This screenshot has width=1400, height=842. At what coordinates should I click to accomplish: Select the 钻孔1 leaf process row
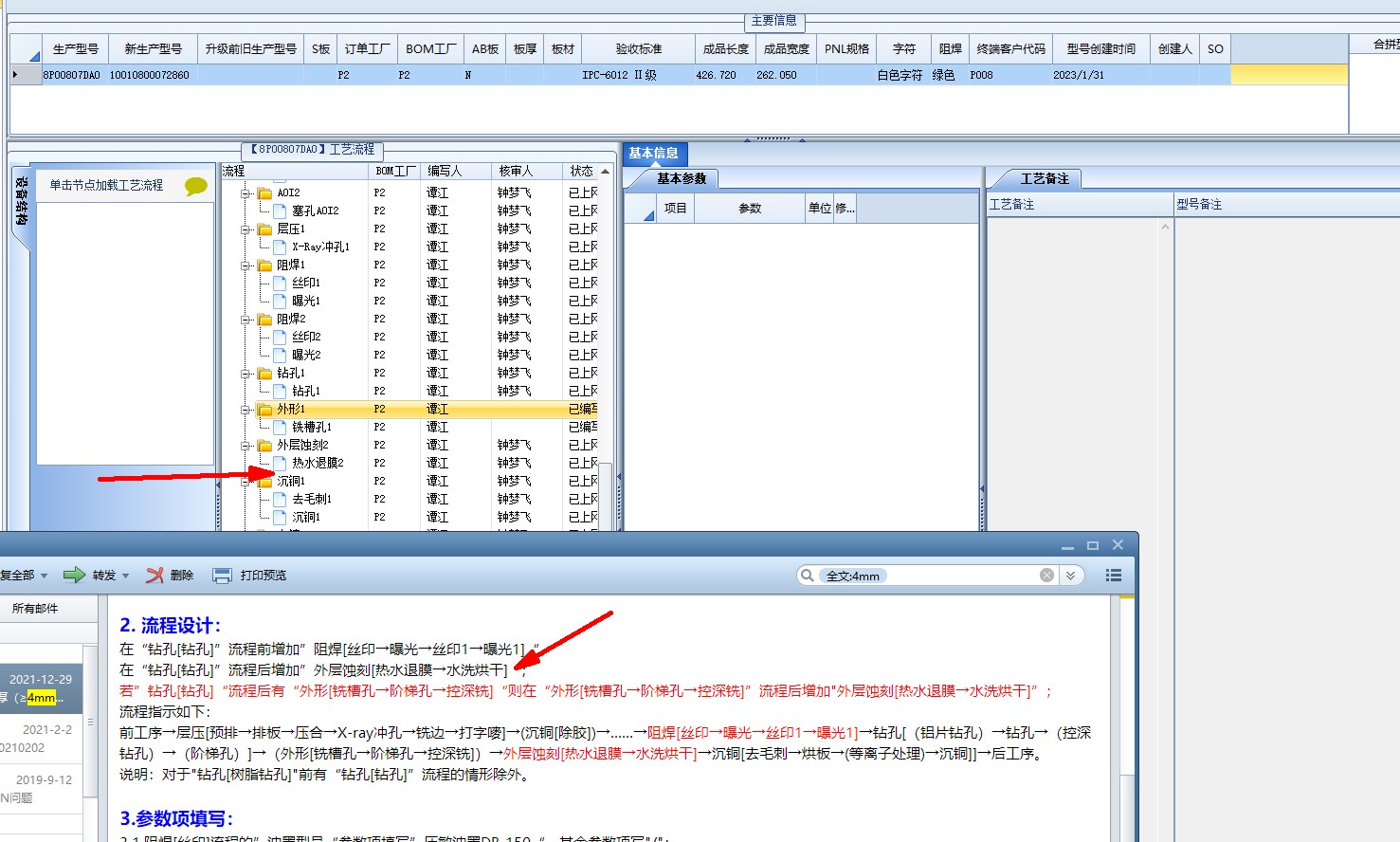pyautogui.click(x=306, y=391)
